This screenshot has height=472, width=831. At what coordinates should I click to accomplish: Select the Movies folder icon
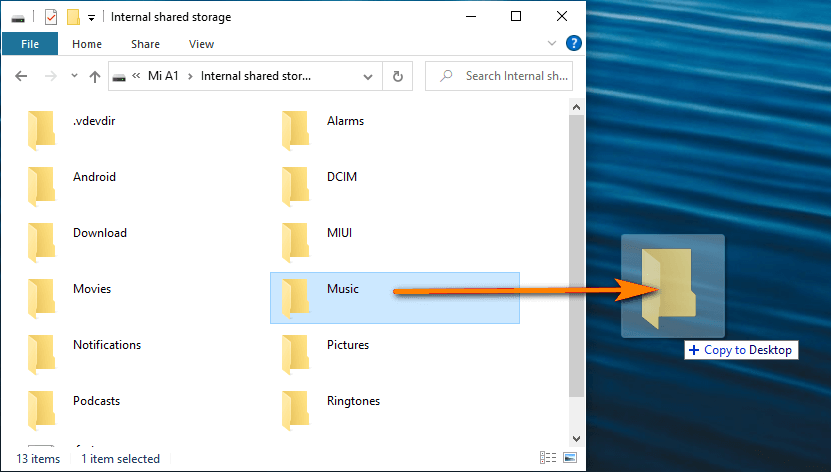click(x=41, y=299)
